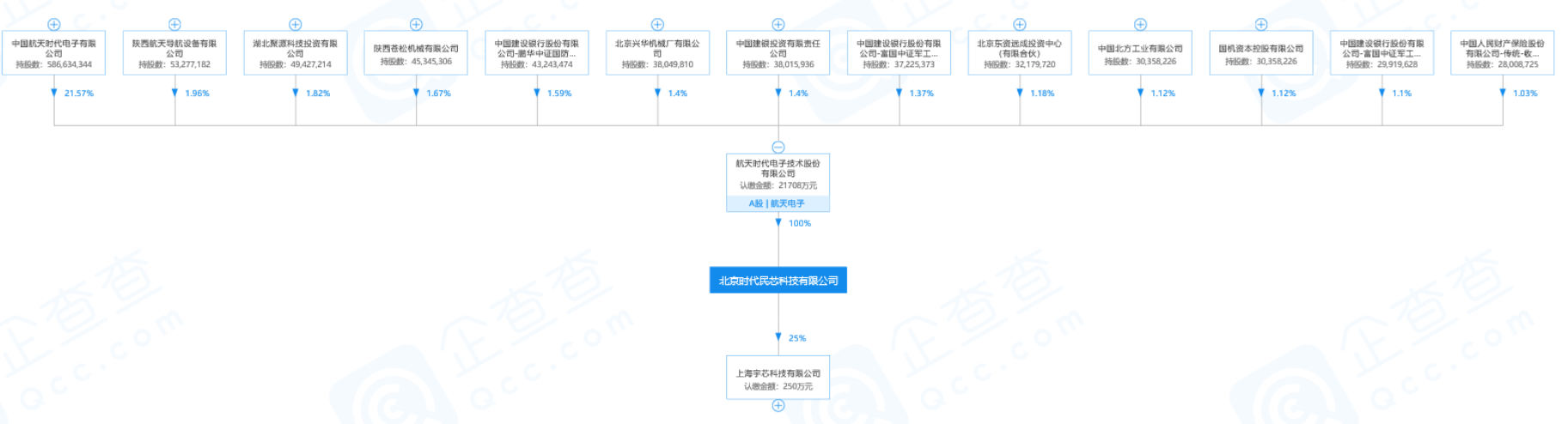This screenshot has width=1568, height=424.
Task: Expand the plus below 上海宇芯科技有限公司
Action: click(x=778, y=405)
